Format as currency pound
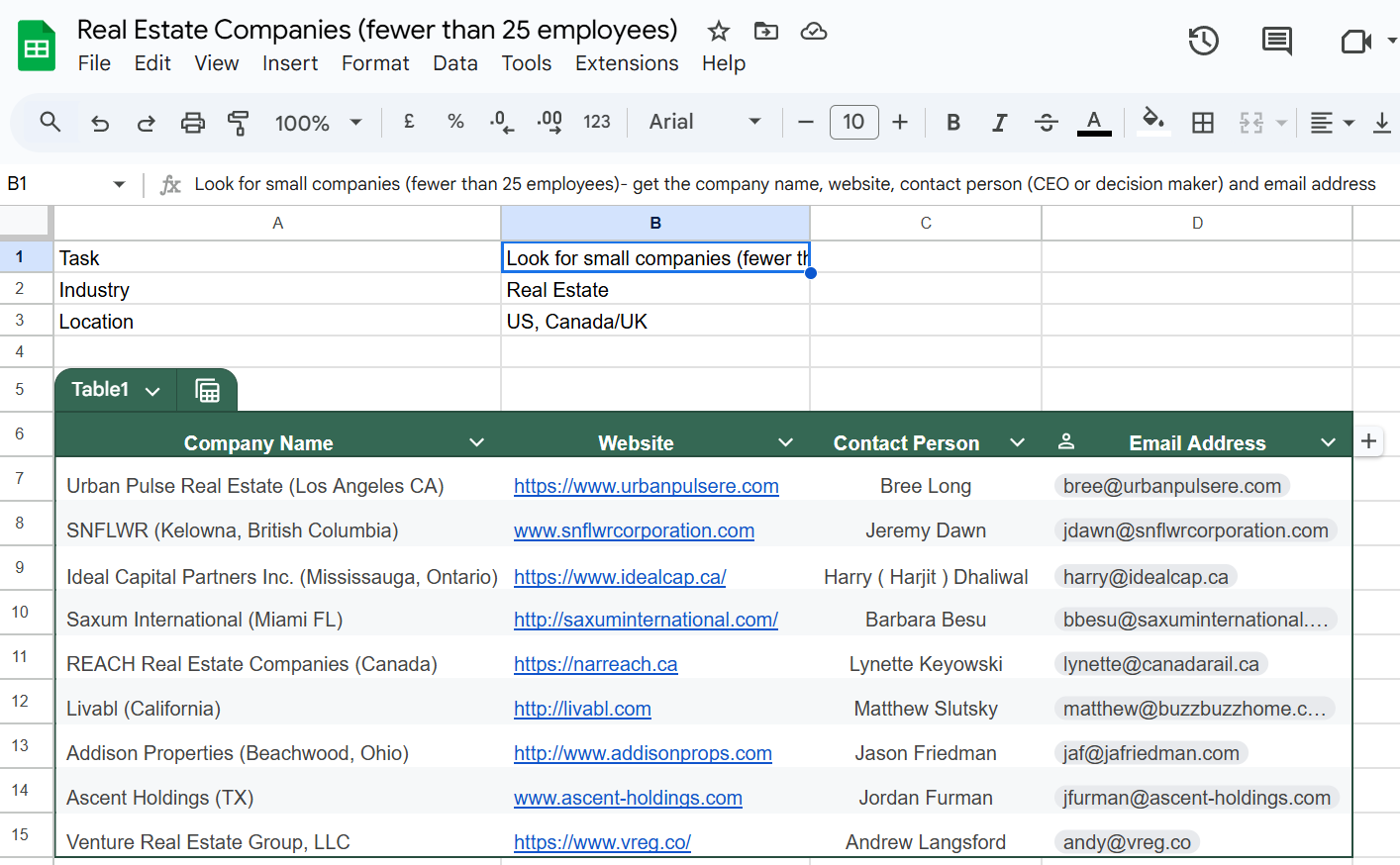The width and height of the screenshot is (1400, 865). tap(409, 122)
